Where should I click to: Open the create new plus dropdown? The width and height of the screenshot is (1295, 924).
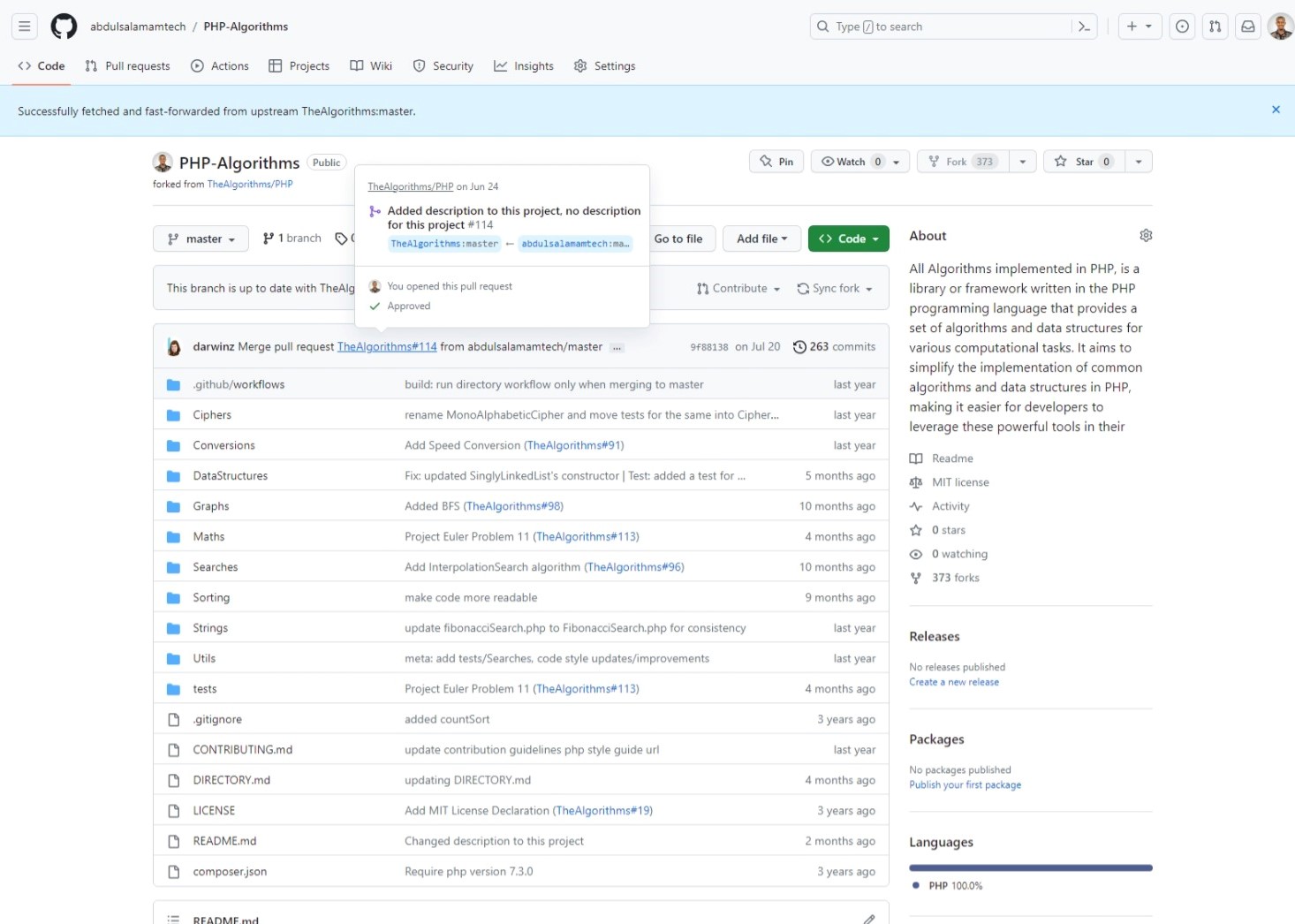(x=1140, y=27)
